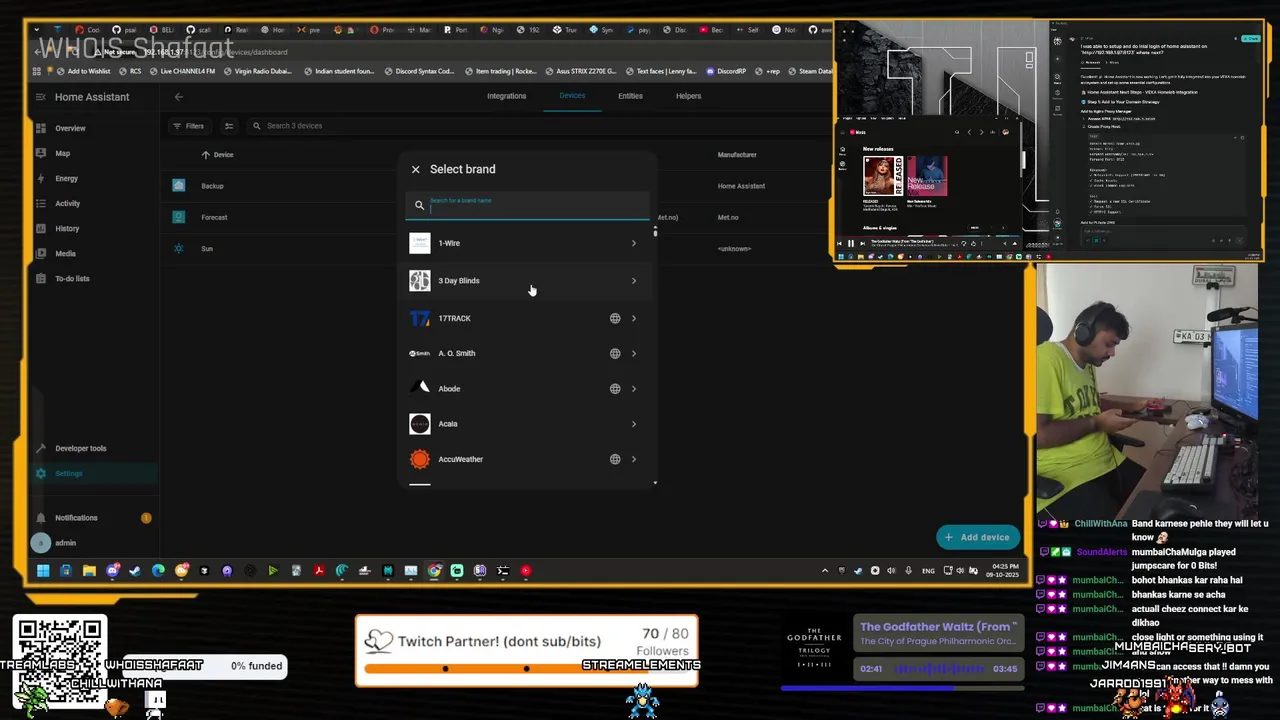Image resolution: width=1280 pixels, height=720 pixels.
Task: Click the ENG language tray indicator
Action: [928, 571]
